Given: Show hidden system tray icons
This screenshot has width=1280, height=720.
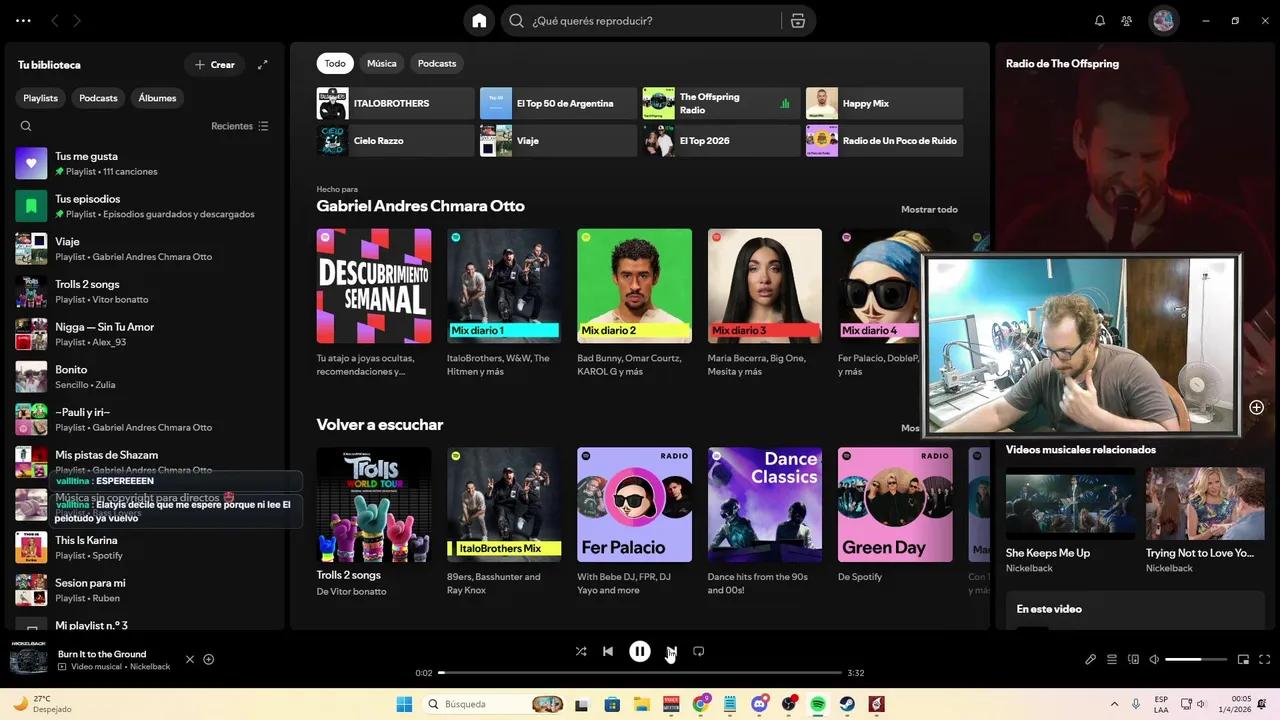Looking at the screenshot, I should (1114, 704).
